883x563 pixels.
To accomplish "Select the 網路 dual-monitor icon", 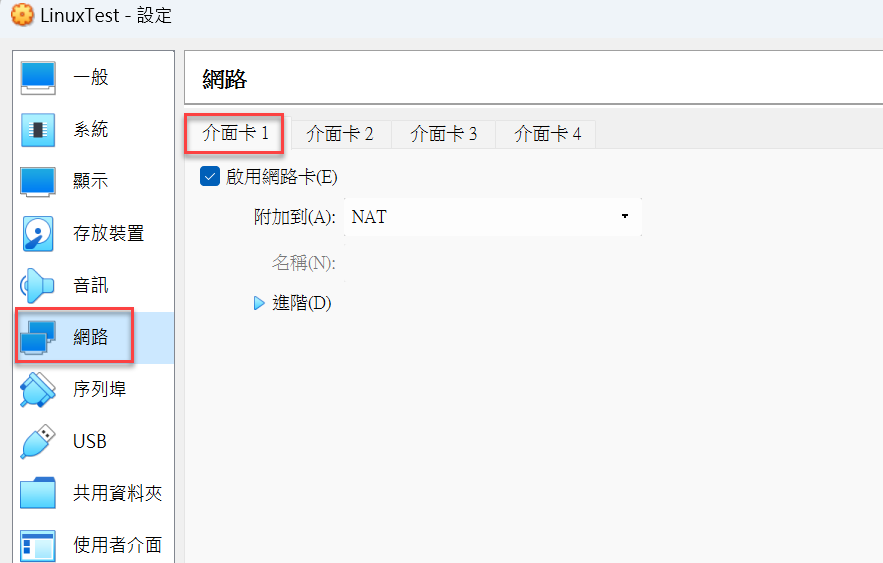I will point(38,337).
